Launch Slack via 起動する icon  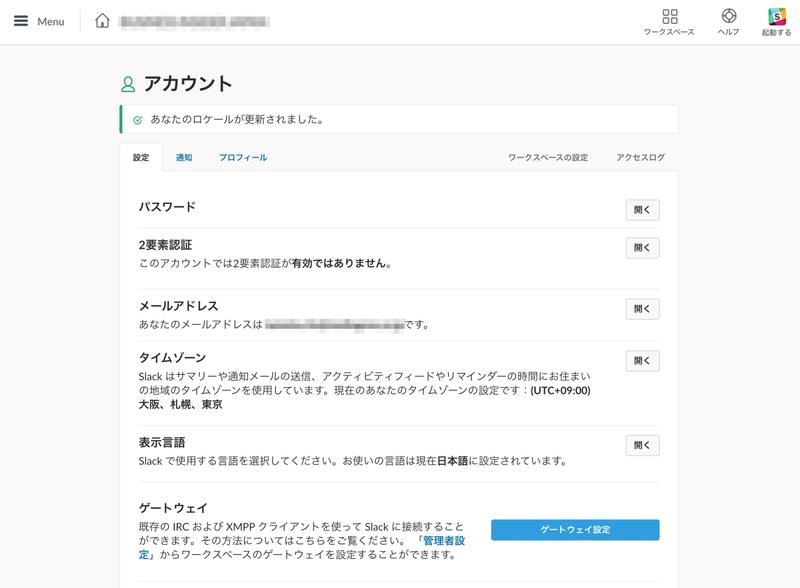777,16
